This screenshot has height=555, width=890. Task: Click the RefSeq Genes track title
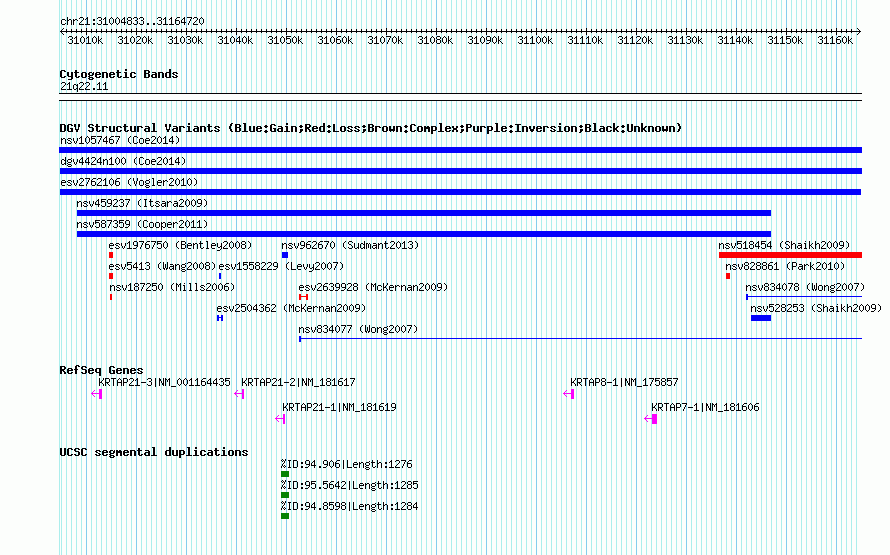[x=101, y=370]
